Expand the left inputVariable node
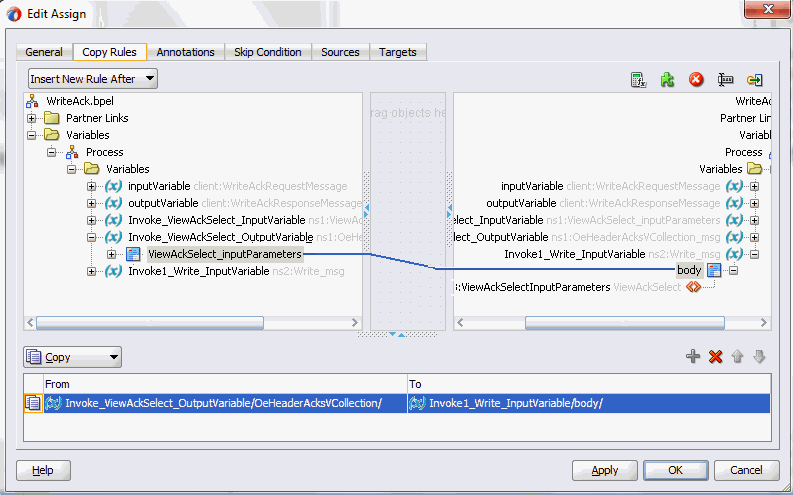793x495 pixels. pos(91,186)
